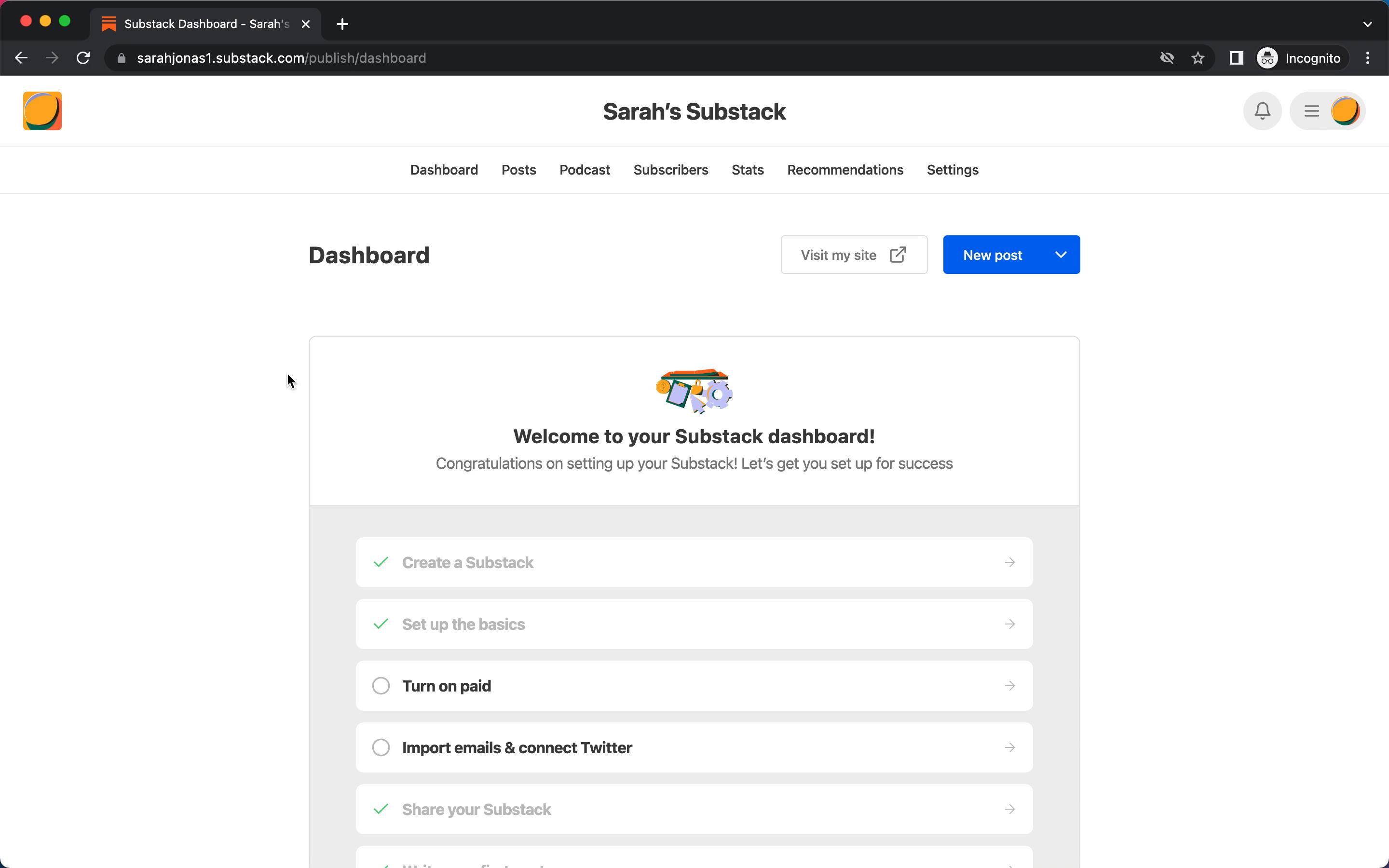Open Chrome three-dot menu
This screenshot has height=868, width=1389.
[1368, 58]
